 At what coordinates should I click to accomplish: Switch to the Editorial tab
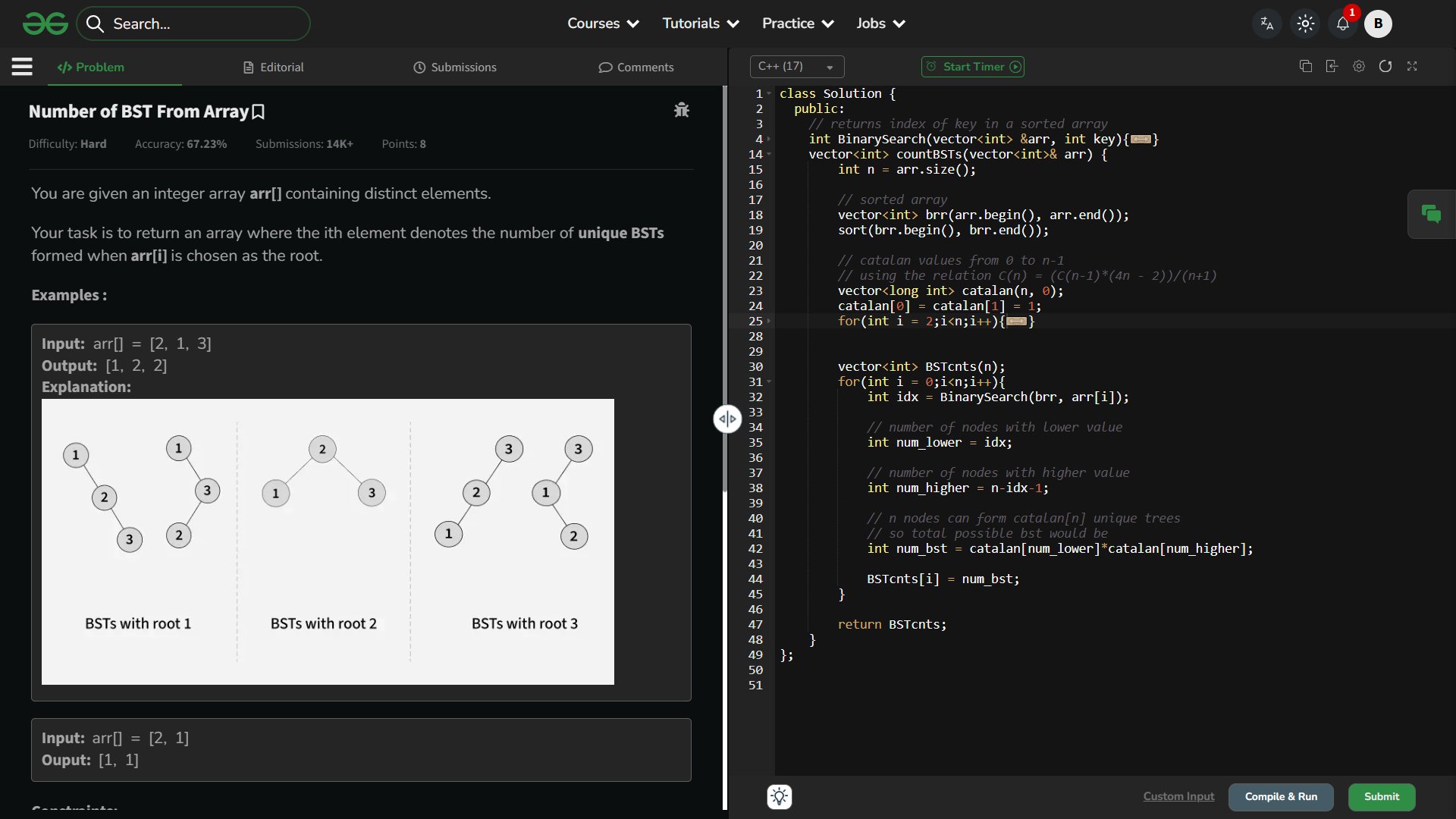[273, 67]
